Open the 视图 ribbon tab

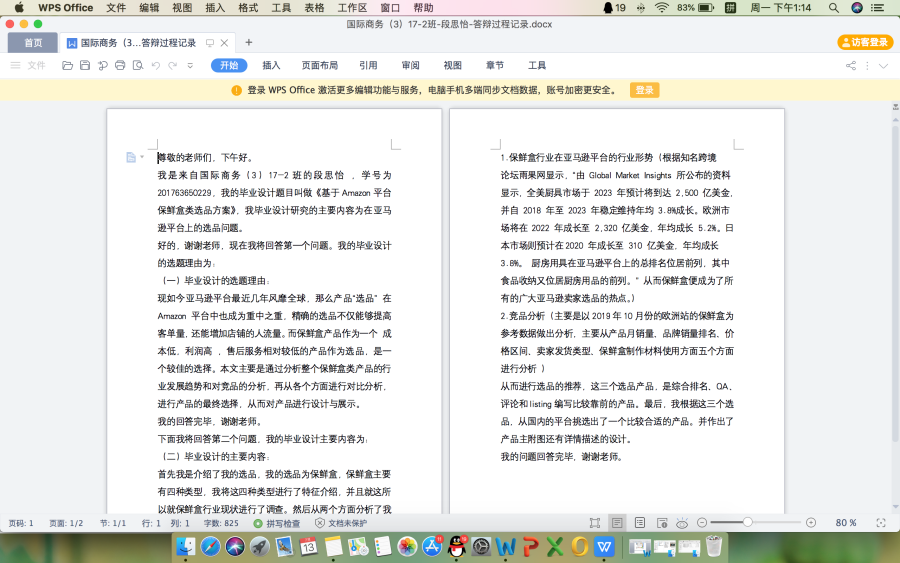452,65
